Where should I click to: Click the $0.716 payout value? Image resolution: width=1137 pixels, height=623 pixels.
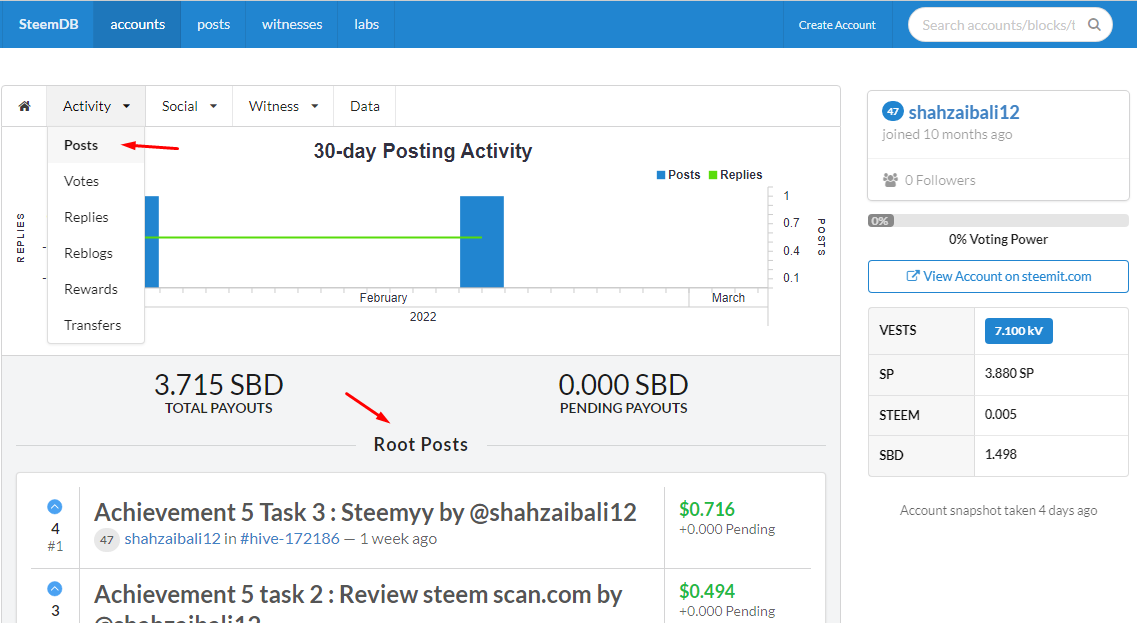tap(707, 509)
